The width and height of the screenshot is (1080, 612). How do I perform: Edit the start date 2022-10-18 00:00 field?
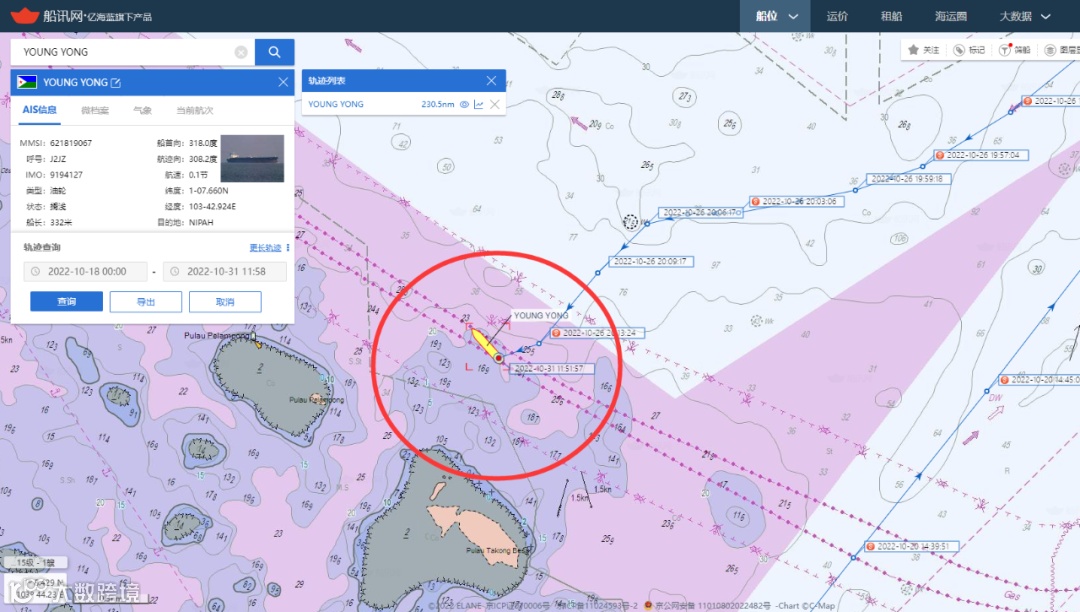(x=85, y=272)
